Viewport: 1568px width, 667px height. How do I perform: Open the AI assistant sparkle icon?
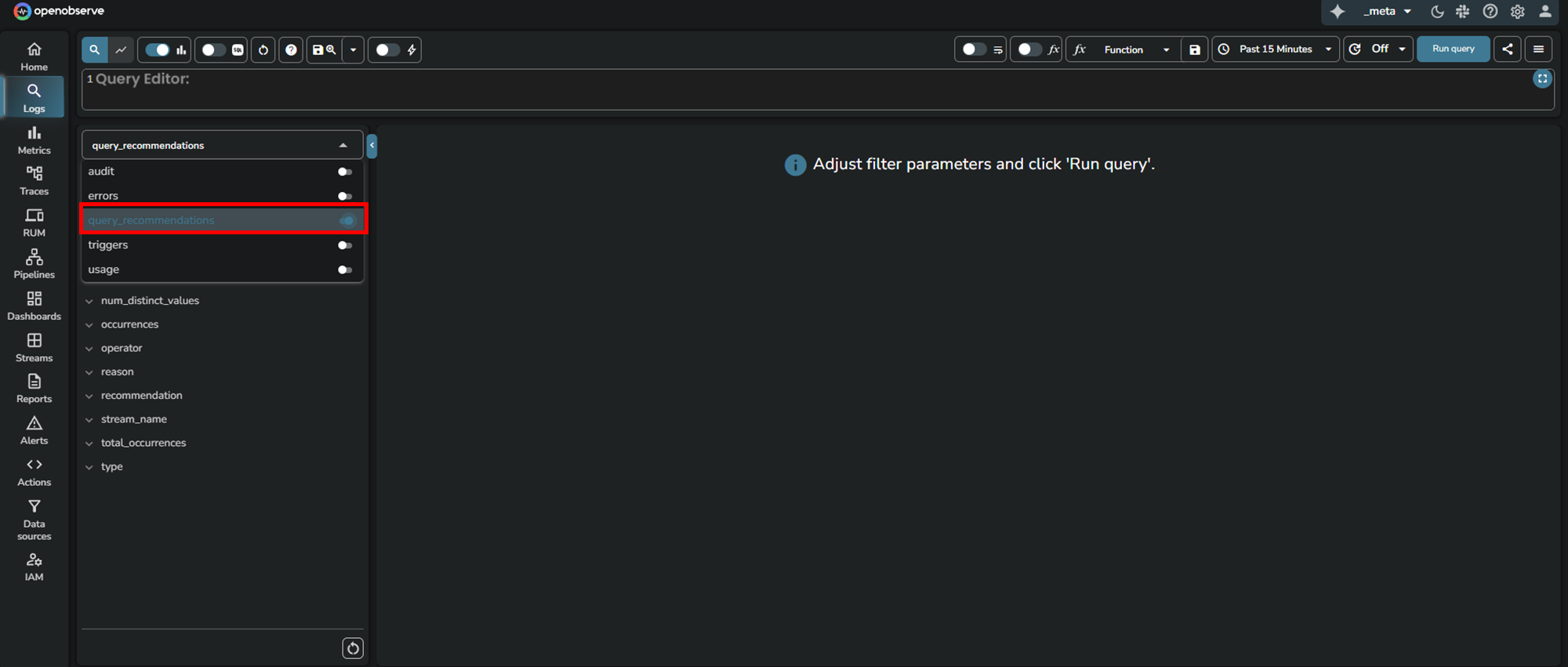[x=1338, y=11]
